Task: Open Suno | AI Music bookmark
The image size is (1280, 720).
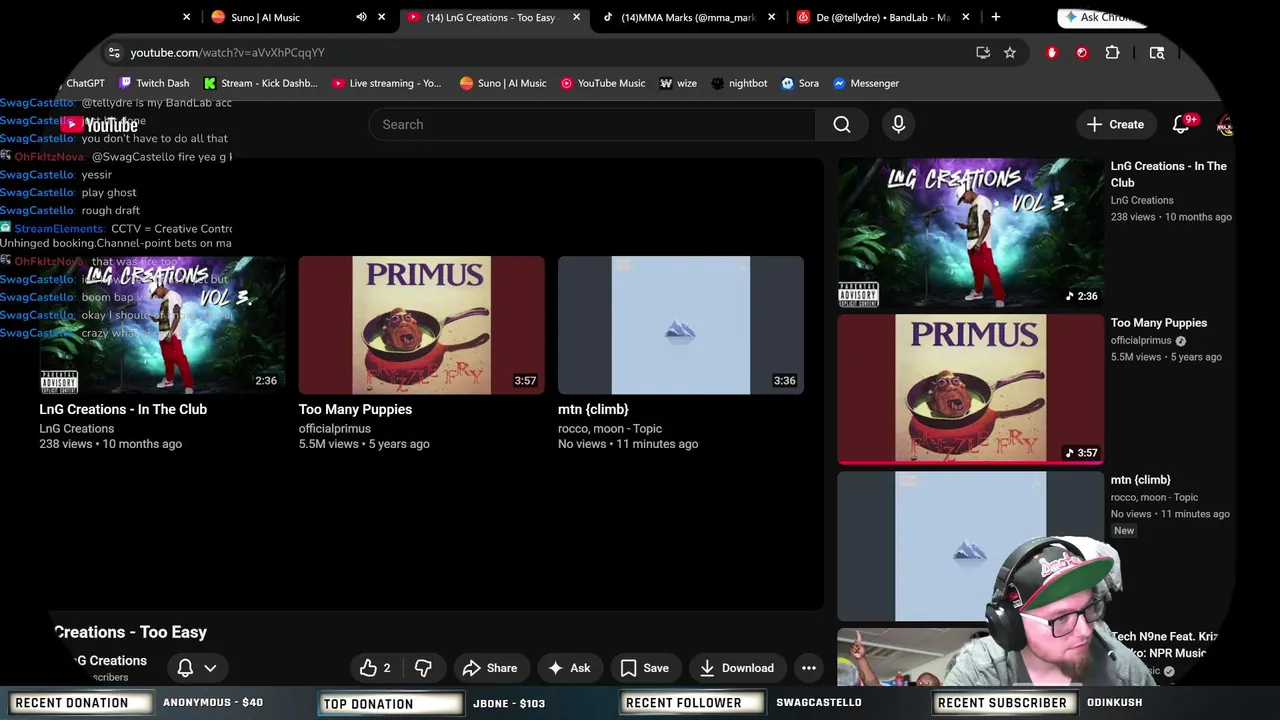Action: [503, 83]
